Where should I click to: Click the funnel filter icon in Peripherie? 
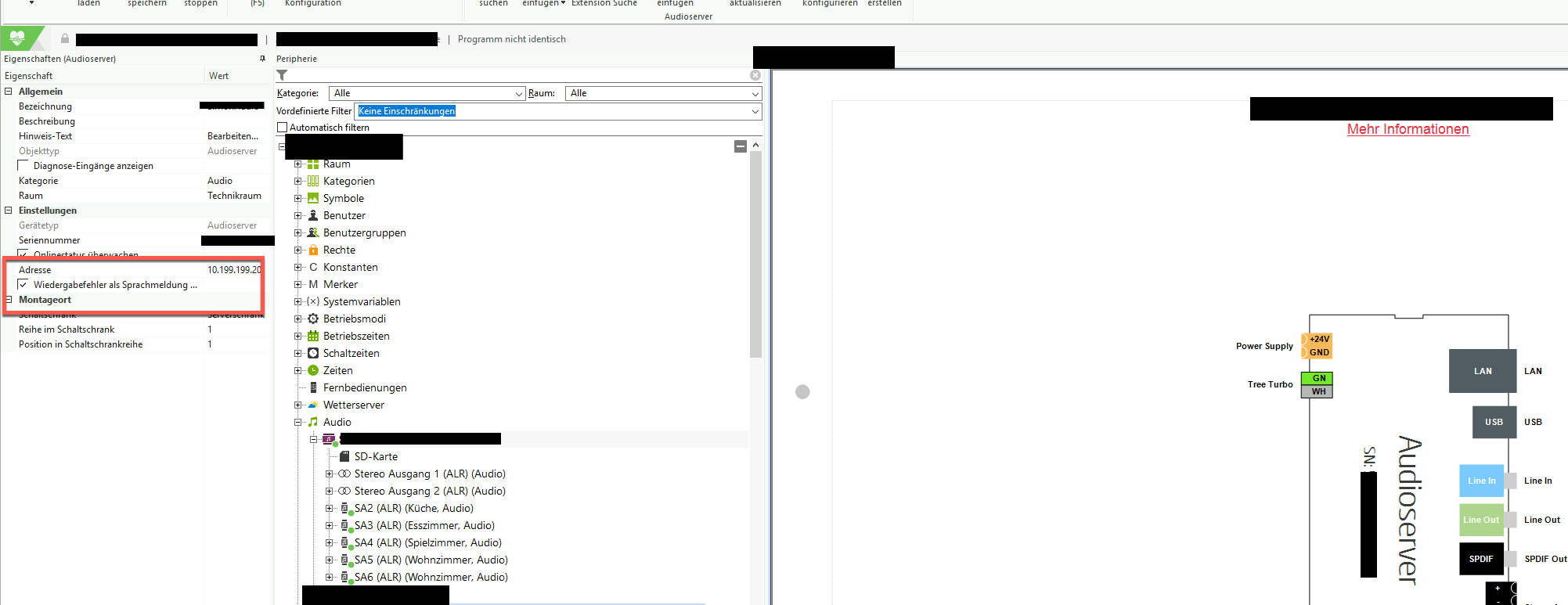283,75
